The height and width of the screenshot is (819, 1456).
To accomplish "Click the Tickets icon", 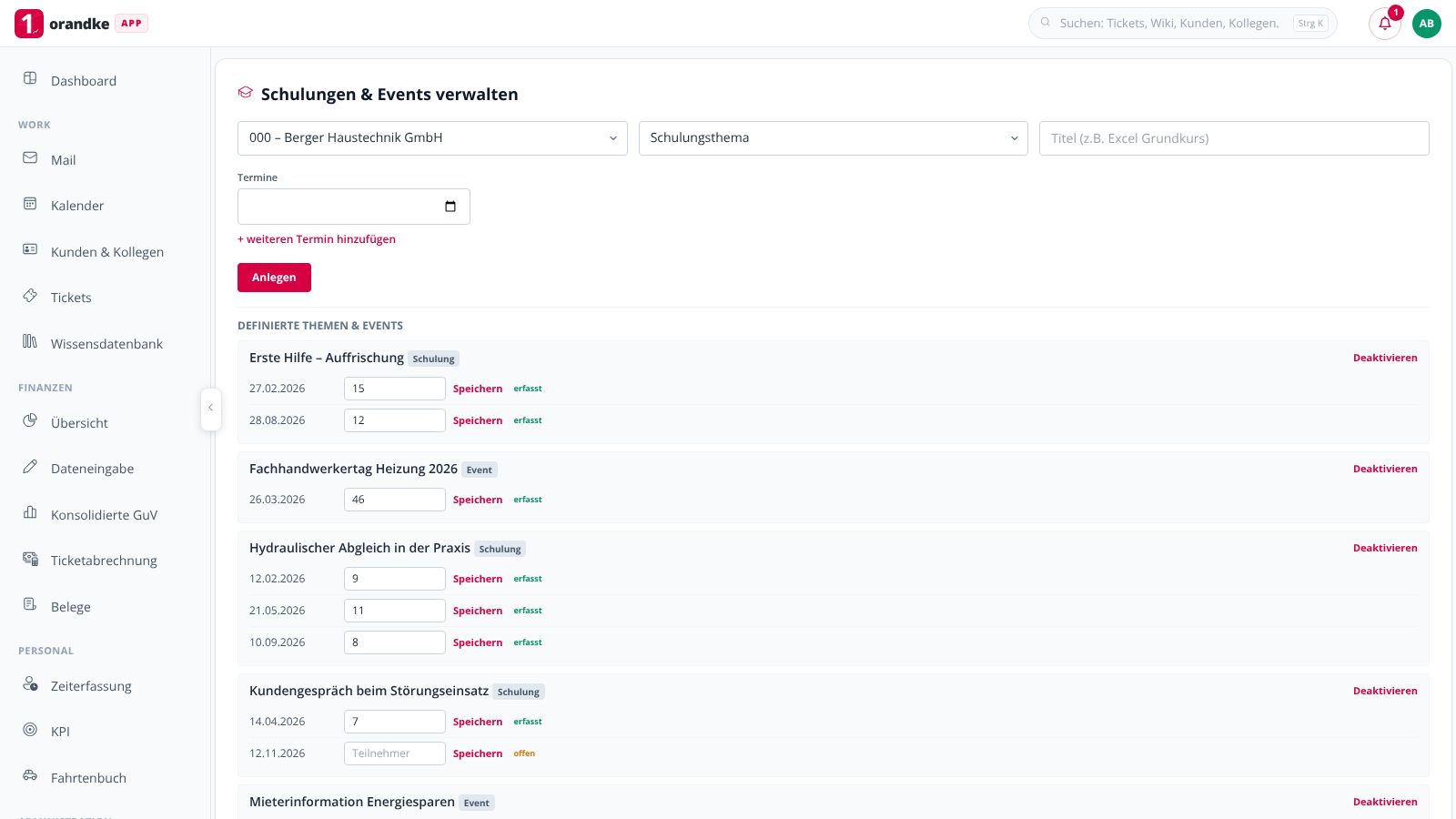I will click(30, 296).
